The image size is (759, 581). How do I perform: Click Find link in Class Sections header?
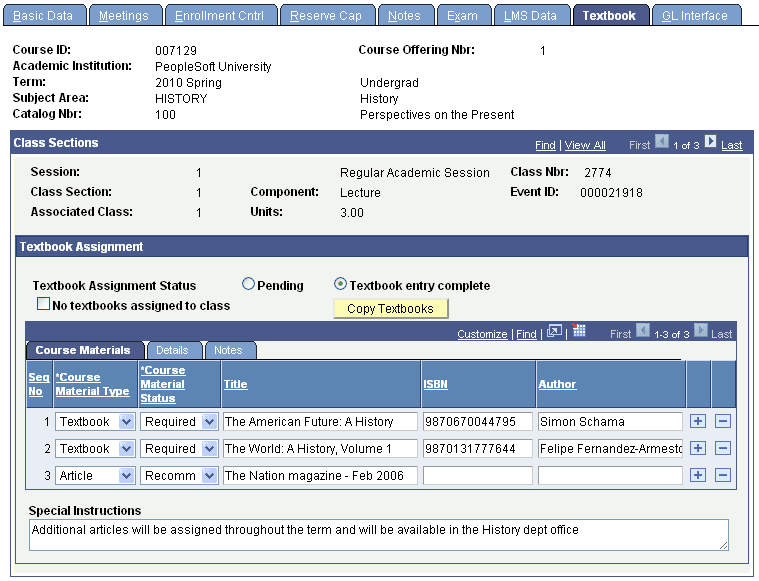tap(545, 145)
